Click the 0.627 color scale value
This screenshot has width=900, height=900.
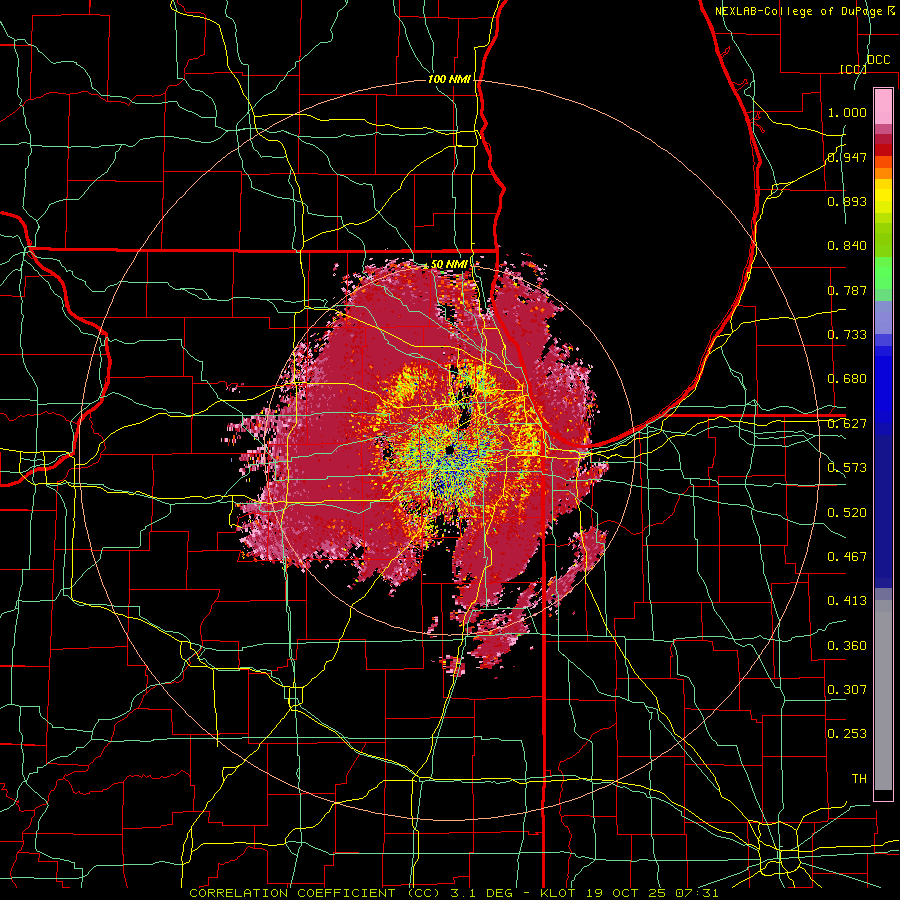847,424
